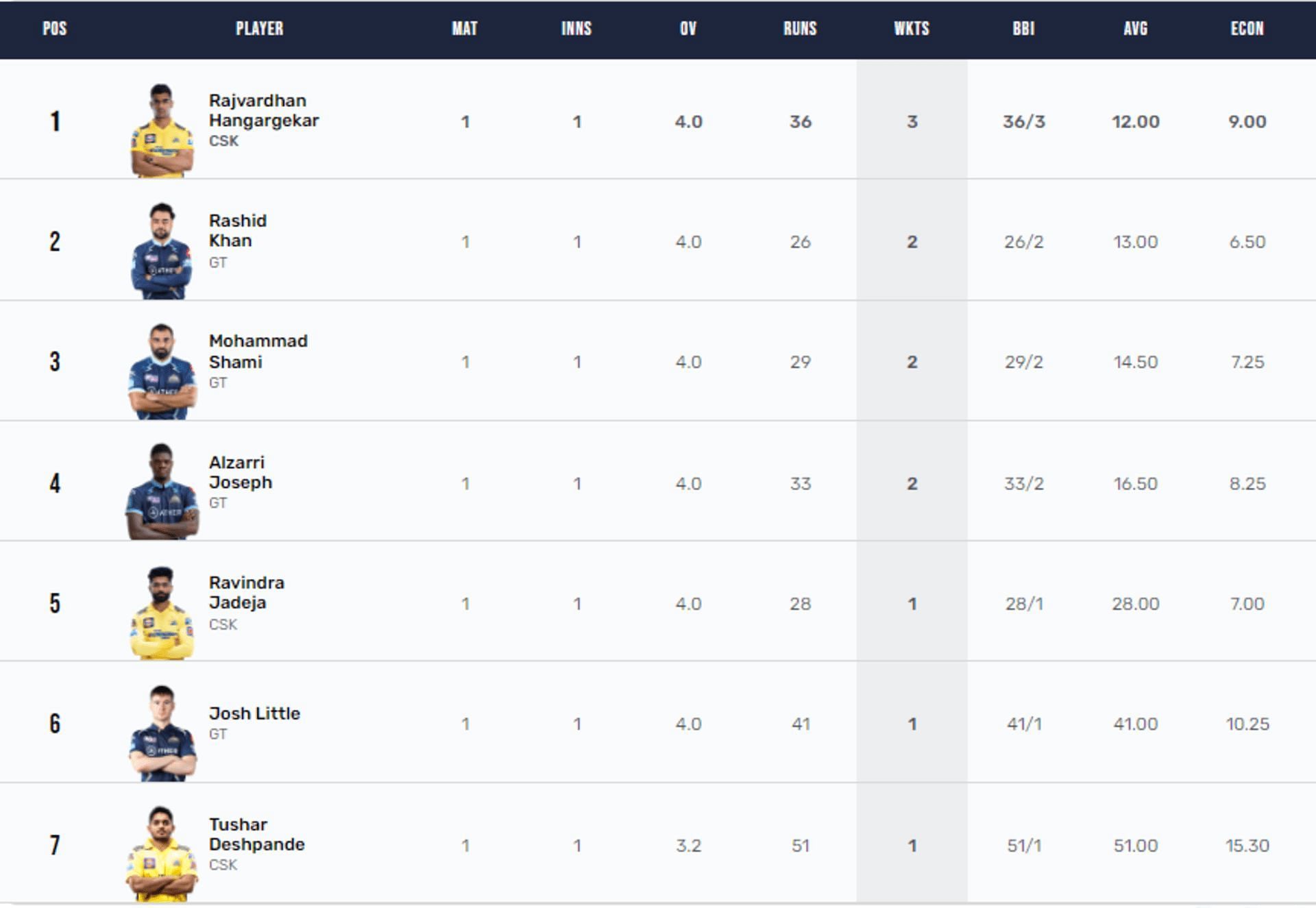1316x908 pixels.
Task: Click Tushar Deshpande's player photo
Action: pos(162,854)
